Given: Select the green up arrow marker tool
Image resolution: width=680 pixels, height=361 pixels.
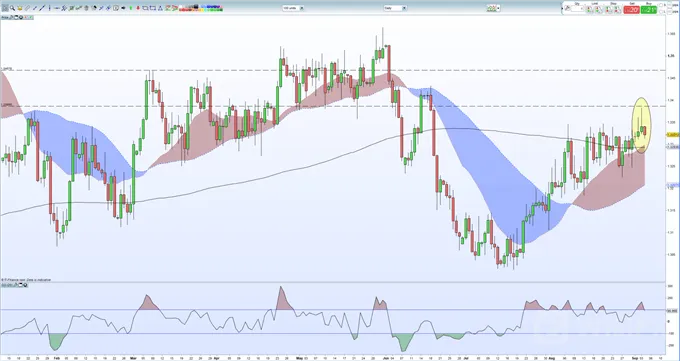Looking at the screenshot, I should (131, 8).
